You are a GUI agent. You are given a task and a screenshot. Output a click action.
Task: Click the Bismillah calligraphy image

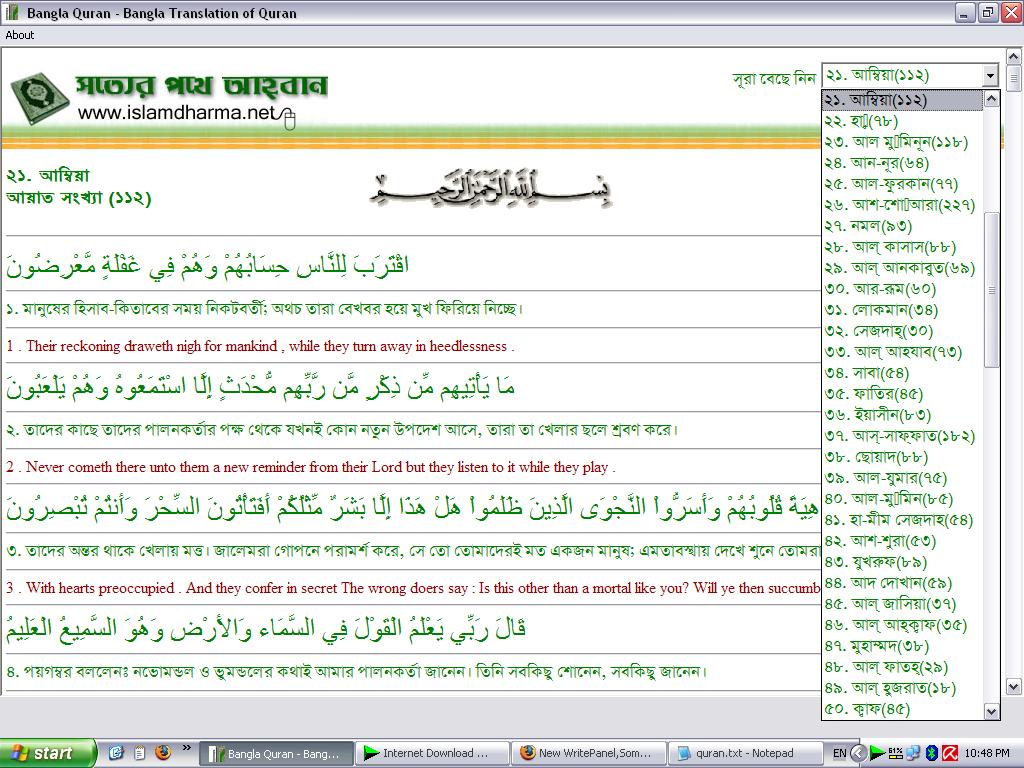[x=490, y=190]
